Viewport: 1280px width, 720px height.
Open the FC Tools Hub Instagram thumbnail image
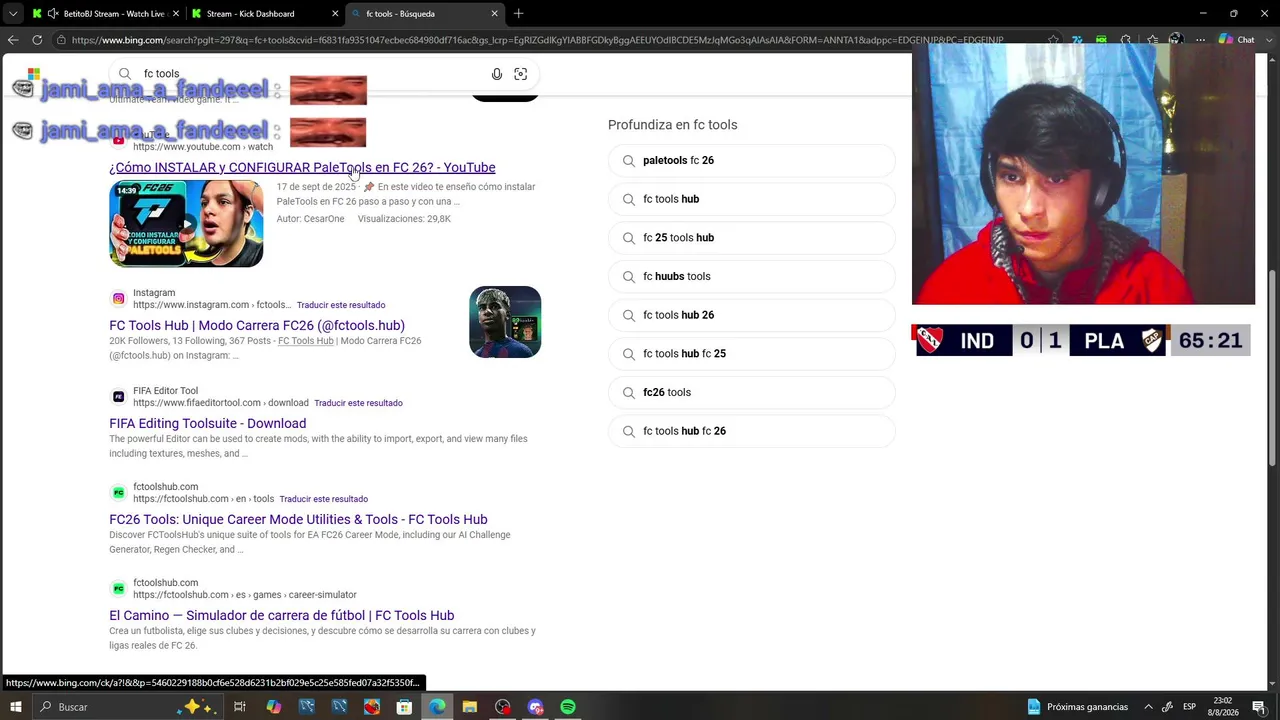505,322
